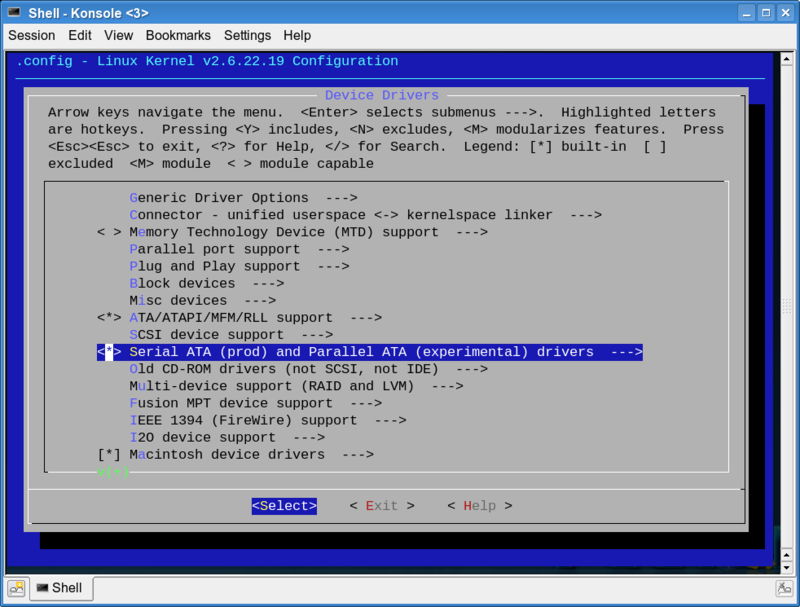Expand IEEE 1394 (FireWire) support submenu arrow
The image size is (800, 607).
pos(390,420)
